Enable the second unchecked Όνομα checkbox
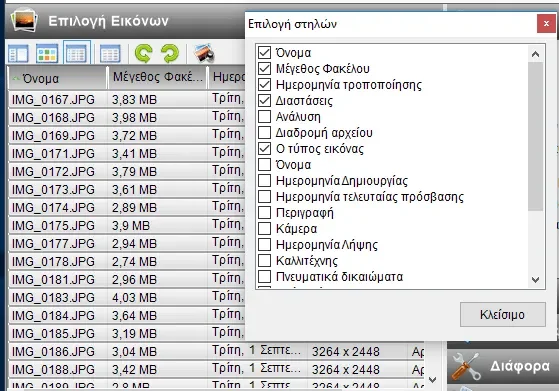The image size is (559, 391). (264, 165)
